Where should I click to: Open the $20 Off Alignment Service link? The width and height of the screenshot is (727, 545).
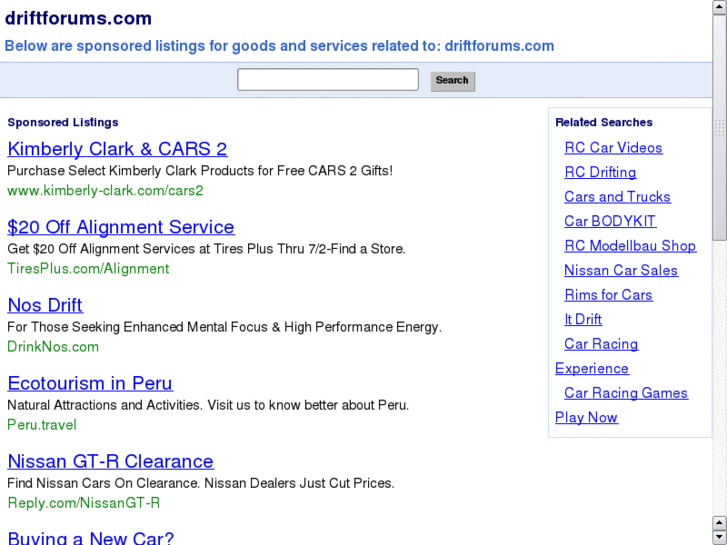coord(121,227)
